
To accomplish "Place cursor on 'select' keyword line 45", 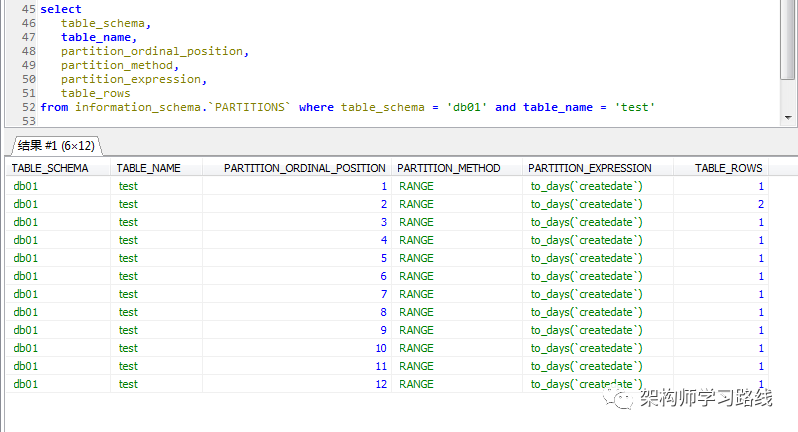I will coord(61,9).
